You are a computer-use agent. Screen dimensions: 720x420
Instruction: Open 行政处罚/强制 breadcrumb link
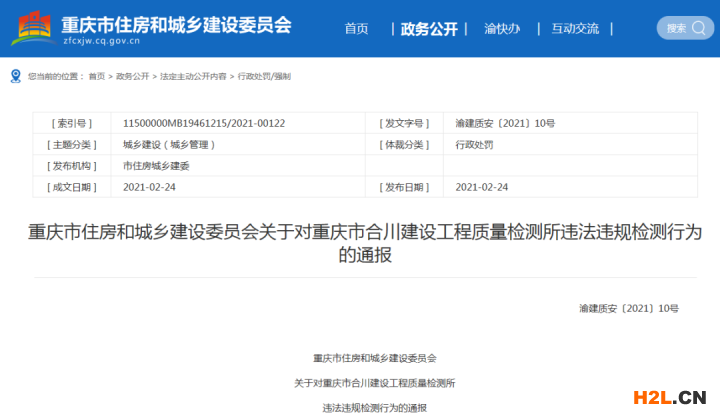click(263, 76)
